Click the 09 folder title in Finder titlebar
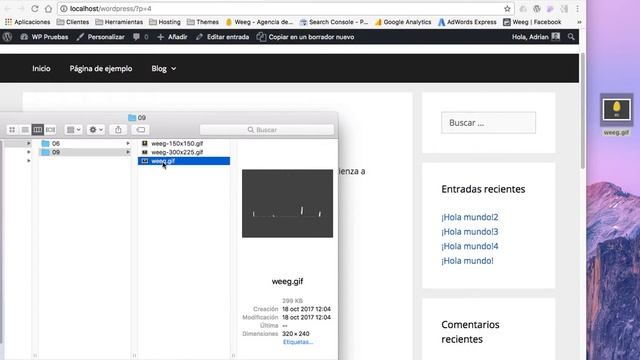 (138, 118)
